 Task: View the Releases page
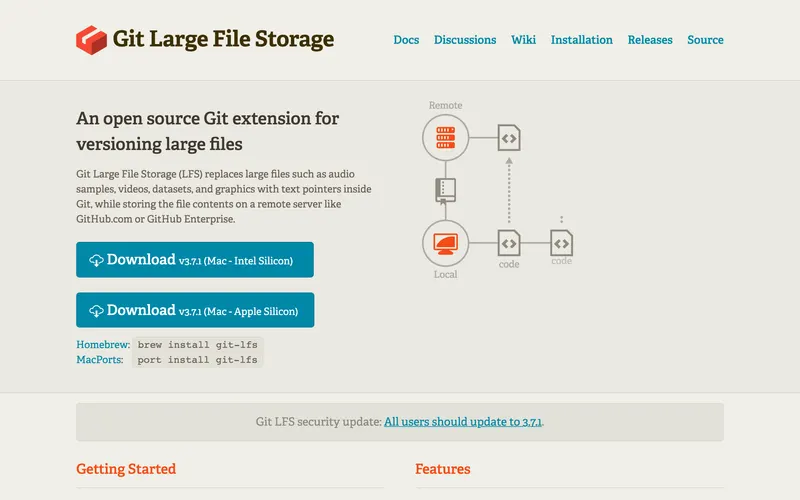click(650, 40)
